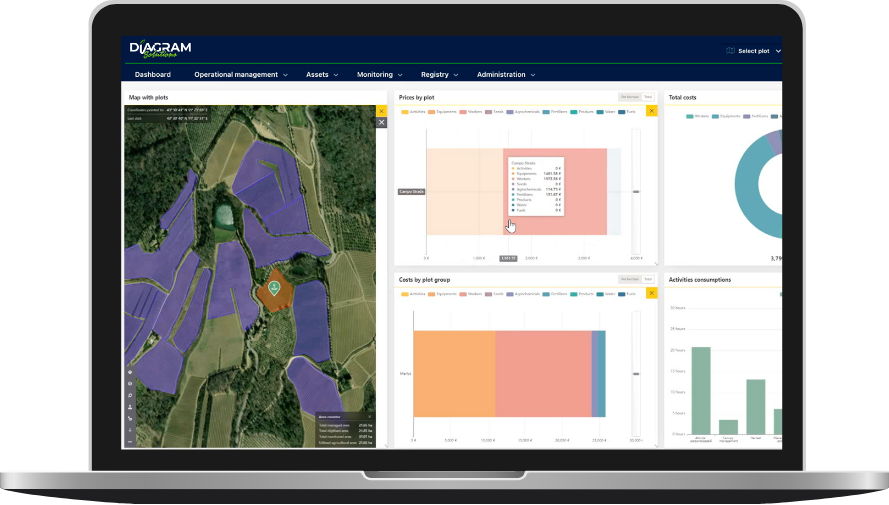Toggle Equipments legend in Total costs chart
The height and width of the screenshot is (505, 889).
tap(726, 116)
